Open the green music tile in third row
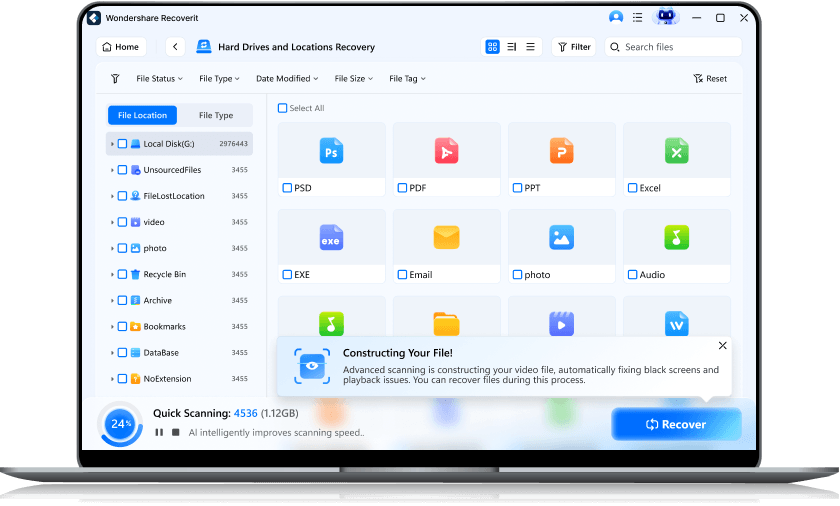The width and height of the screenshot is (840, 506). click(x=331, y=323)
